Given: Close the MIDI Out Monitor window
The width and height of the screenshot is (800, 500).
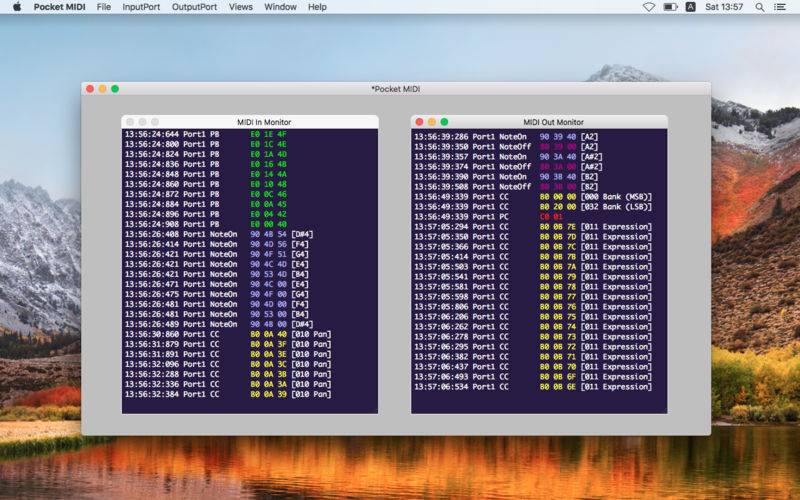Looking at the screenshot, I should [419, 122].
